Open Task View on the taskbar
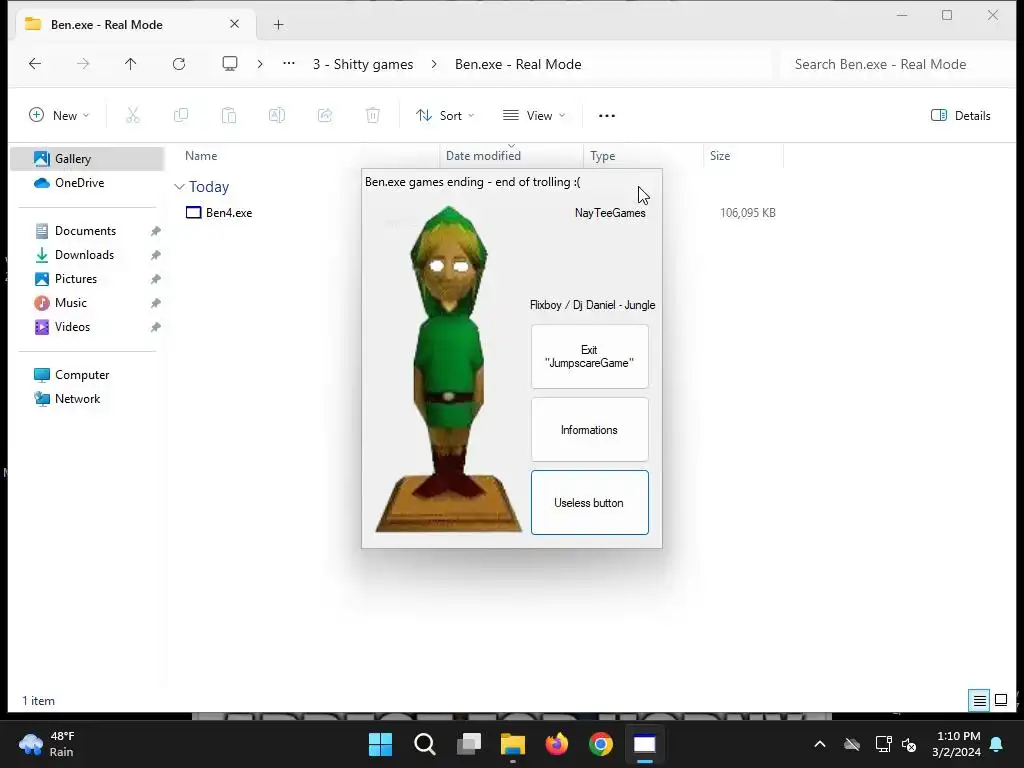Image resolution: width=1024 pixels, height=768 pixels. (x=469, y=744)
